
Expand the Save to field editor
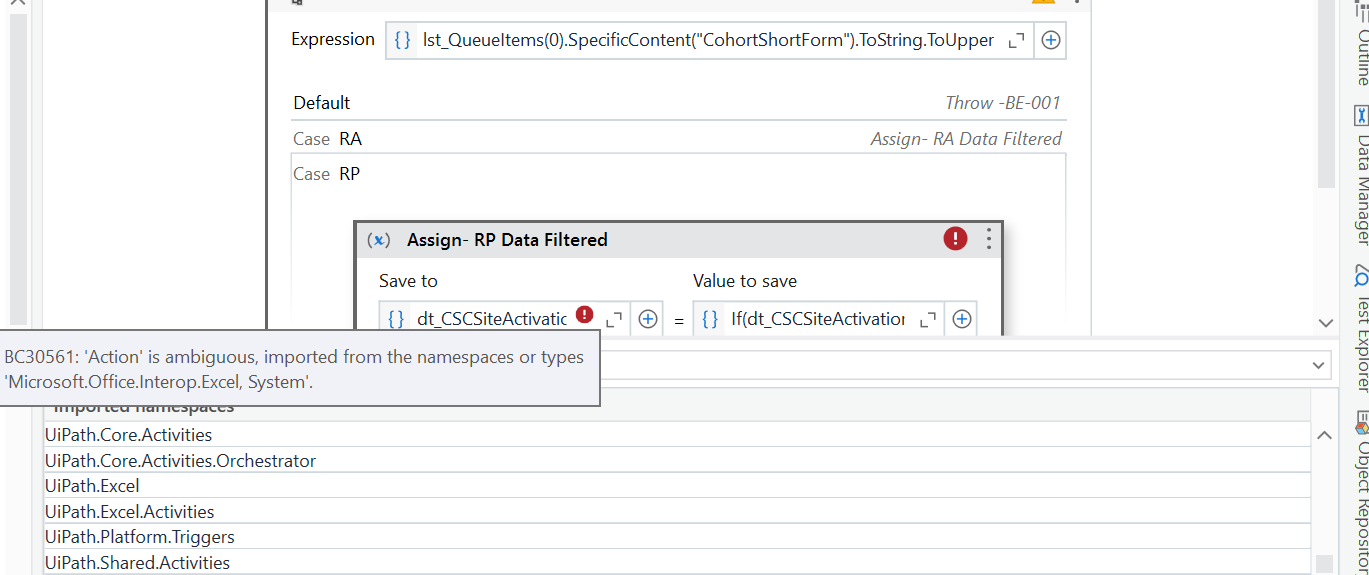point(615,319)
